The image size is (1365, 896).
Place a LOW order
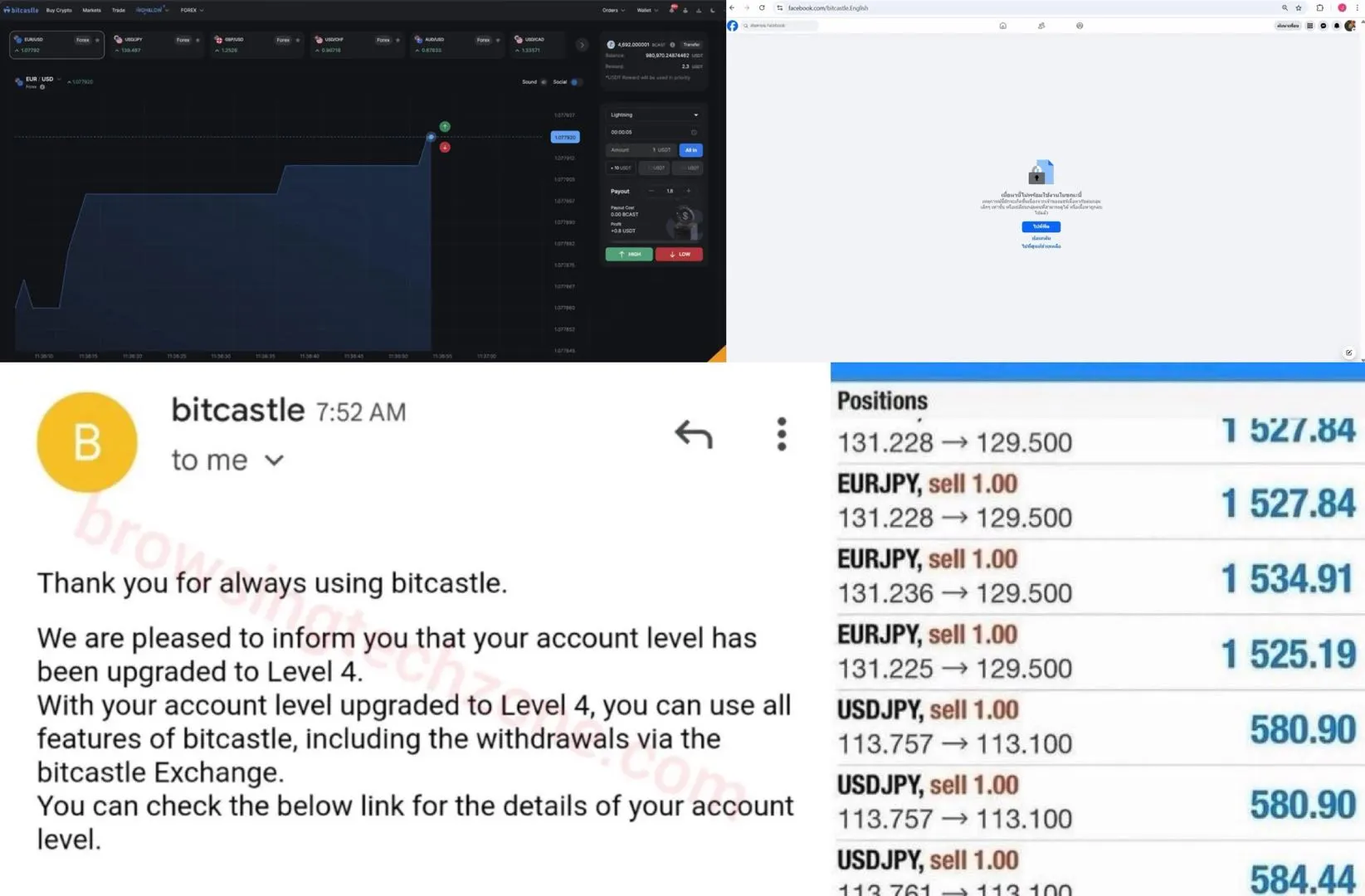point(679,254)
